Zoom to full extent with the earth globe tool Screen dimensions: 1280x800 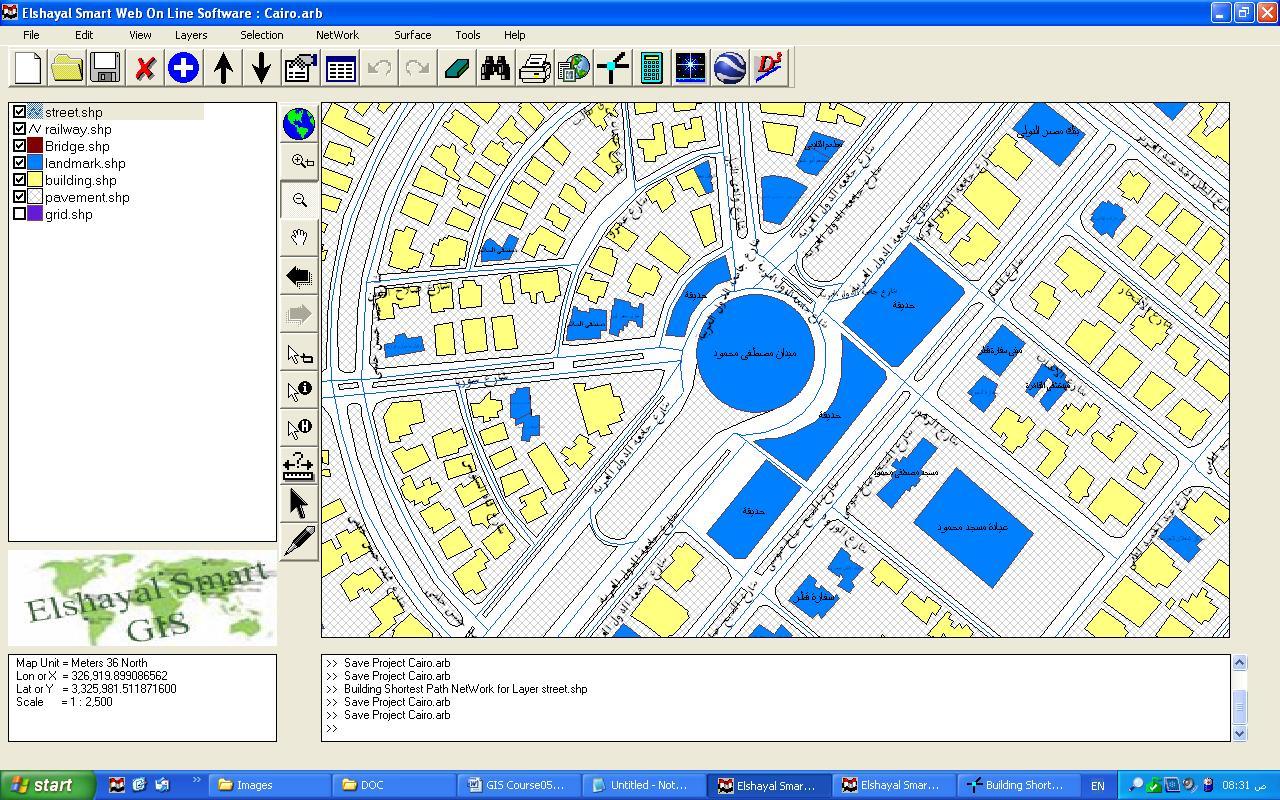tap(299, 124)
